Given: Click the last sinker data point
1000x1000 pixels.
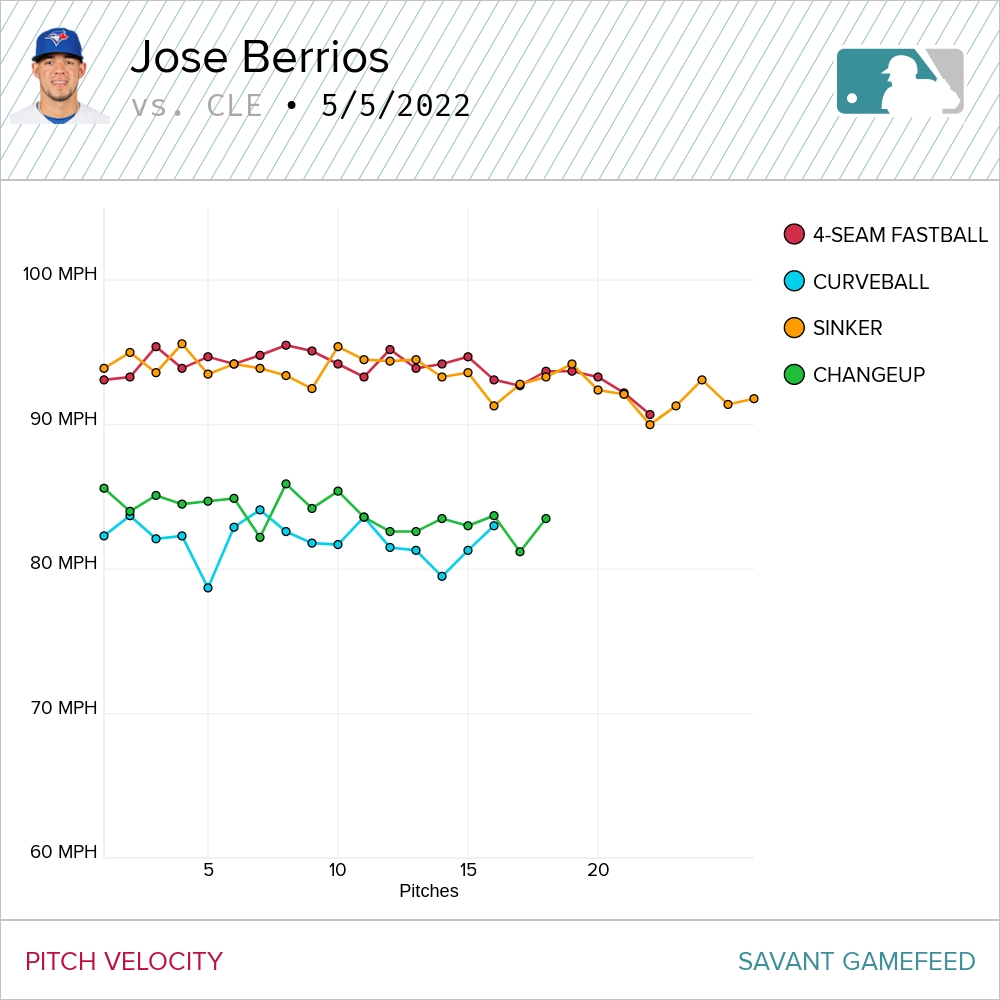Looking at the screenshot, I should (754, 398).
